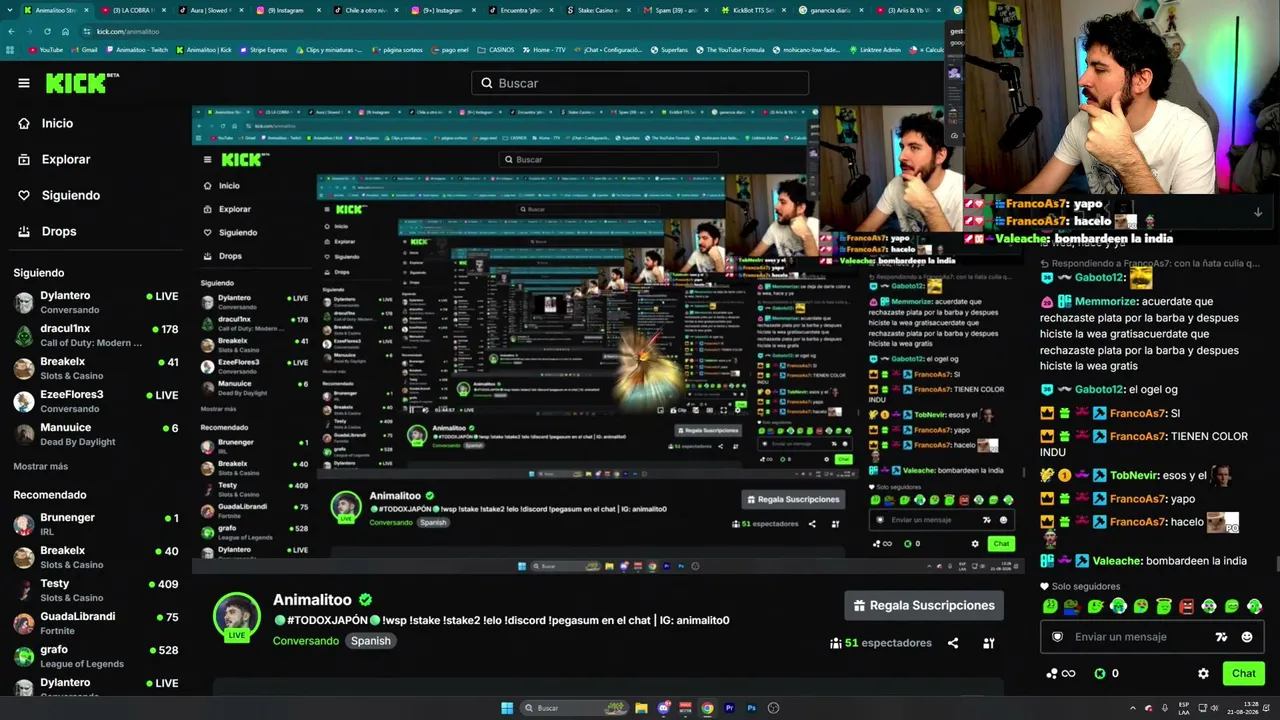Image resolution: width=1280 pixels, height=720 pixels.
Task: Pick the red angry emote in chat
Action: 1187,606
